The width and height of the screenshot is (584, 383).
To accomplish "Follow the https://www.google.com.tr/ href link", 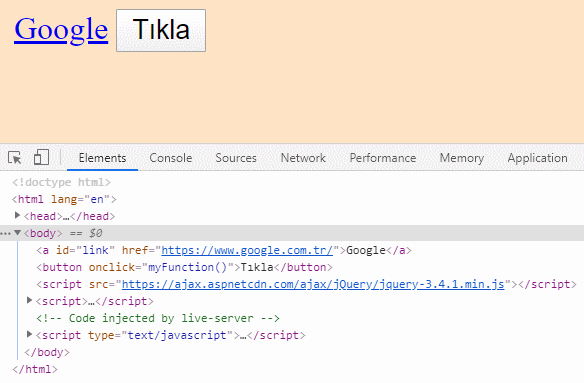I will (x=247, y=250).
